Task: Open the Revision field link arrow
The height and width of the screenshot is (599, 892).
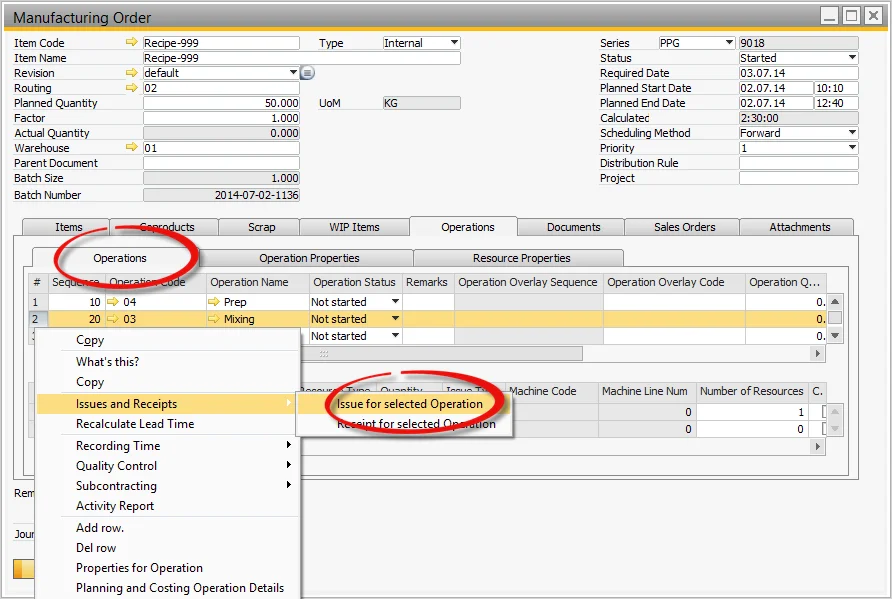Action: (135, 72)
